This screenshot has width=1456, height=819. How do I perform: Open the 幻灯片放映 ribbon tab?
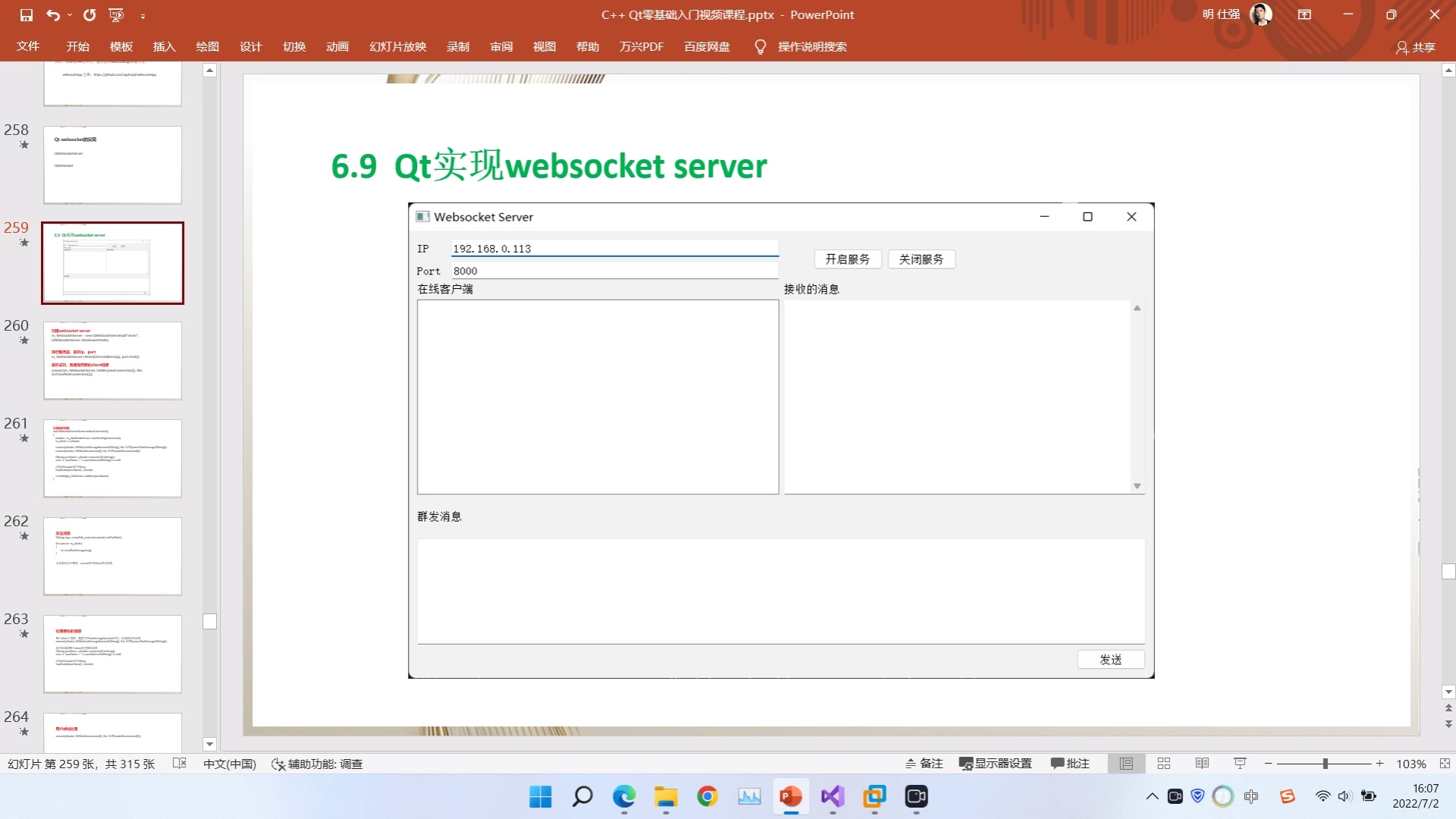397,46
